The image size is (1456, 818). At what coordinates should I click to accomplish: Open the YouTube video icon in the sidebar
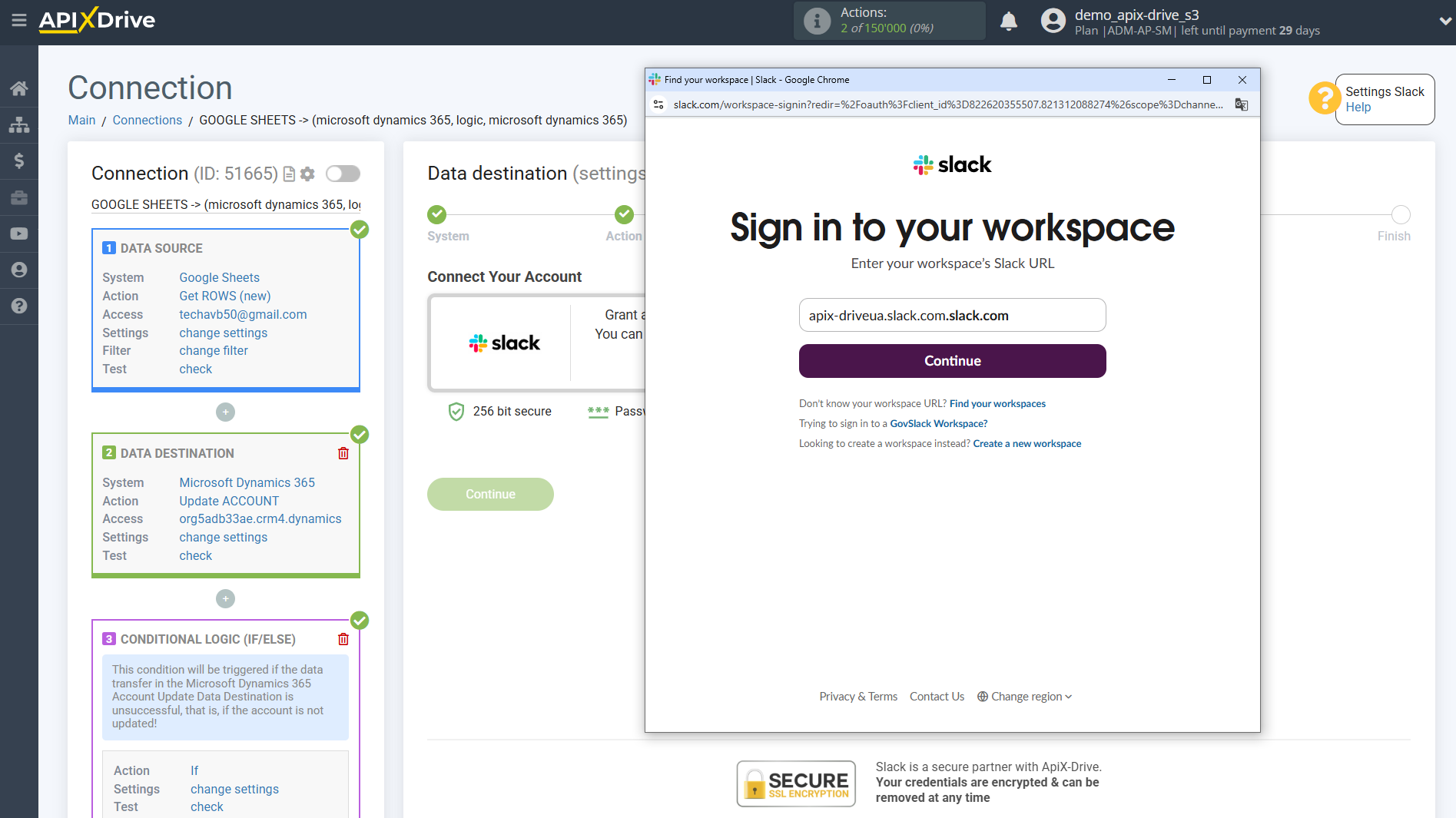coord(18,233)
